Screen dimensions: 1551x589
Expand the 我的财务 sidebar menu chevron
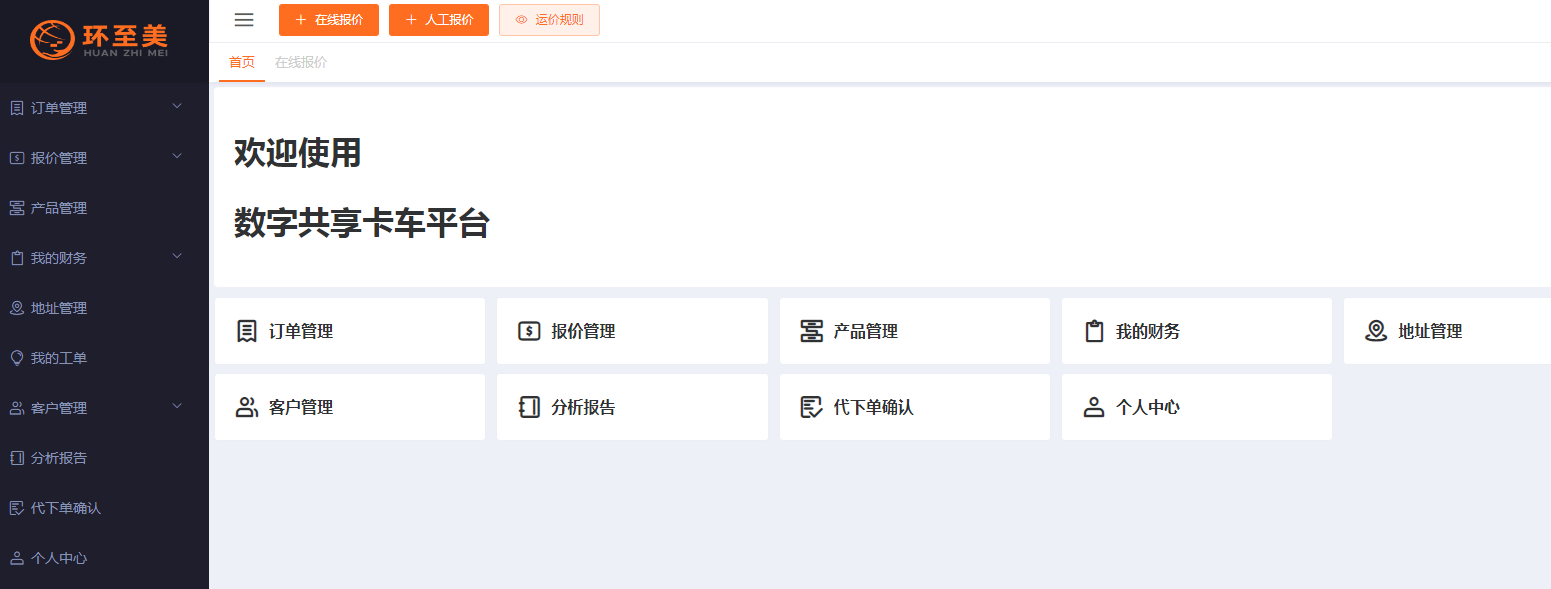[x=177, y=256]
